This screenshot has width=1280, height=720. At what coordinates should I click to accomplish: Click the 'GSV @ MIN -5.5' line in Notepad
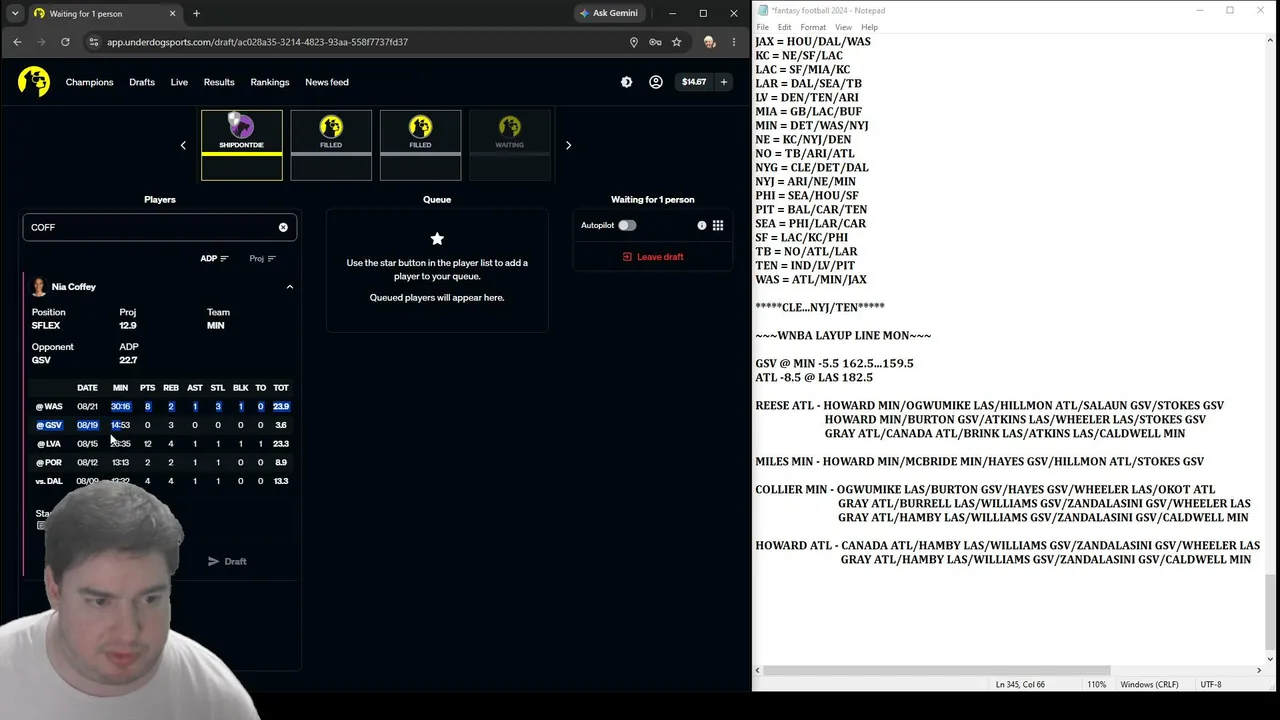(834, 364)
